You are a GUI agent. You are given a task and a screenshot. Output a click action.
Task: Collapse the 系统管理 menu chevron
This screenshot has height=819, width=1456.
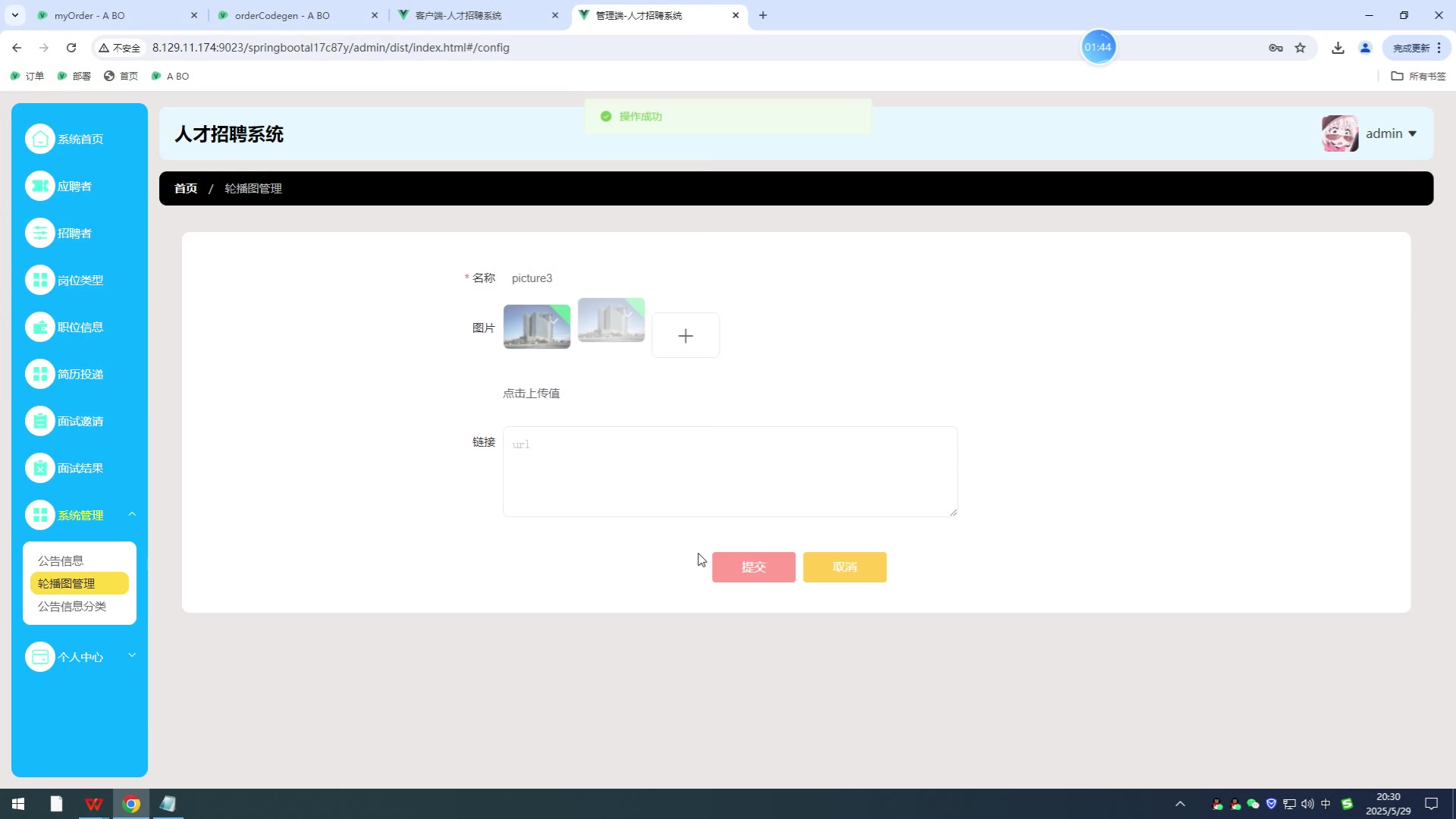tap(132, 514)
